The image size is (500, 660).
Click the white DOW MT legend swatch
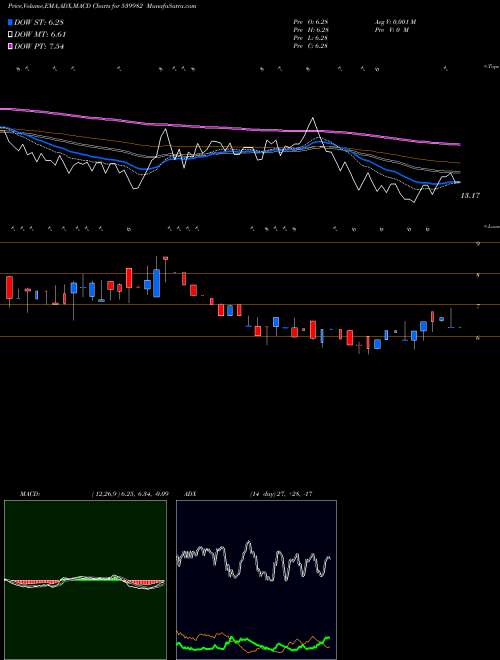tap(10, 35)
